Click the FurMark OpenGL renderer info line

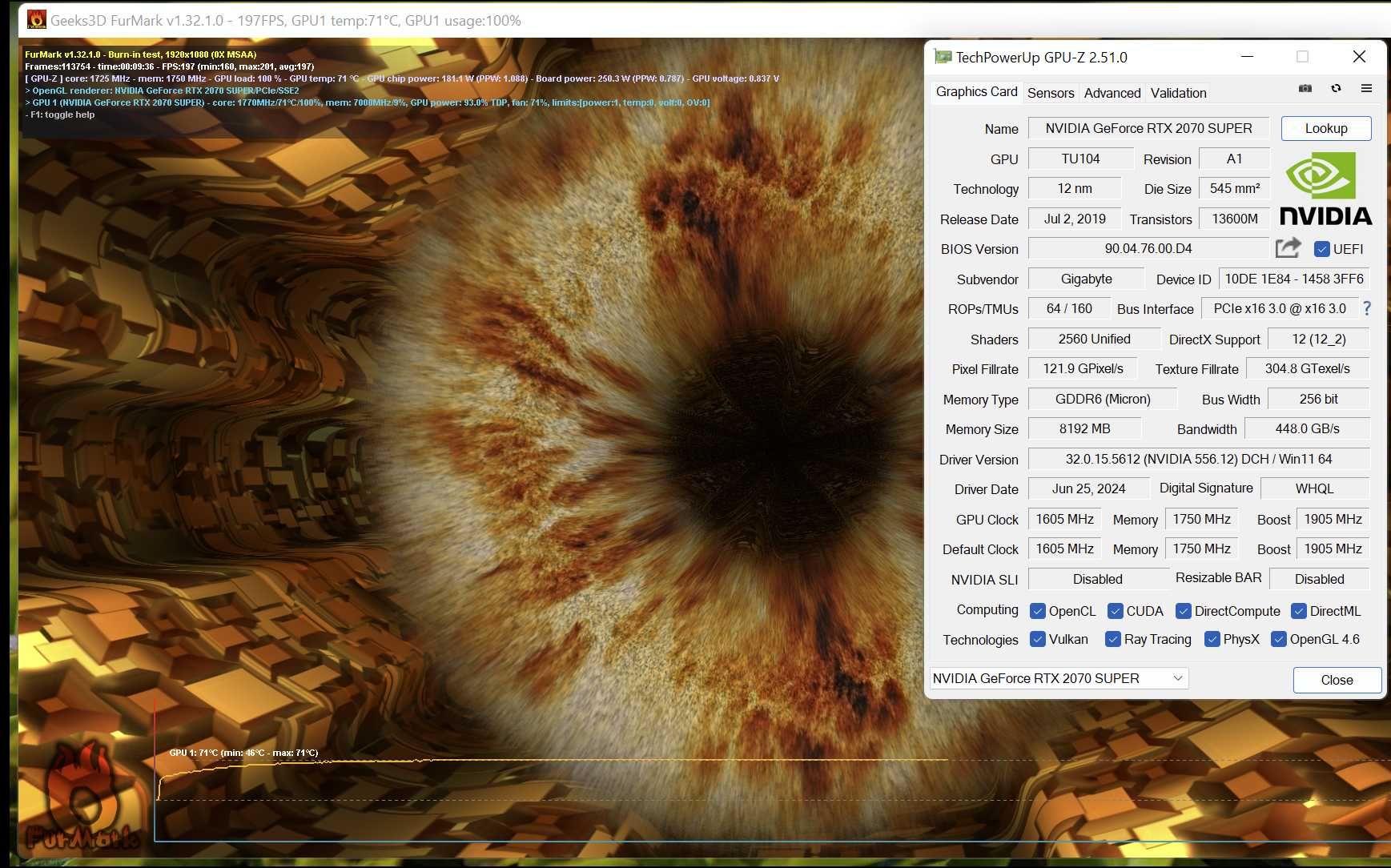click(x=162, y=90)
